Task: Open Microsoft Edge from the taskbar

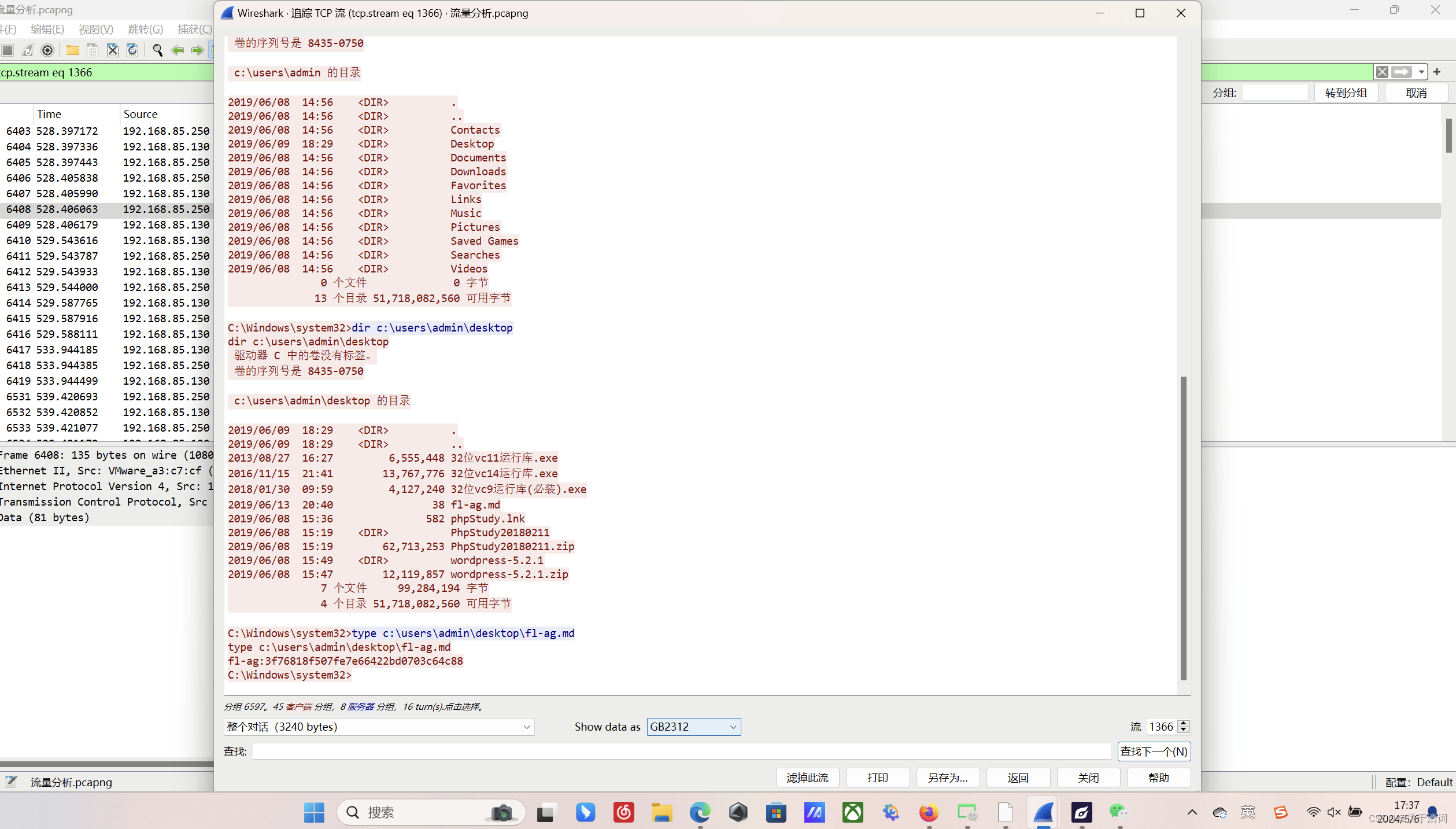Action: pyautogui.click(x=700, y=812)
